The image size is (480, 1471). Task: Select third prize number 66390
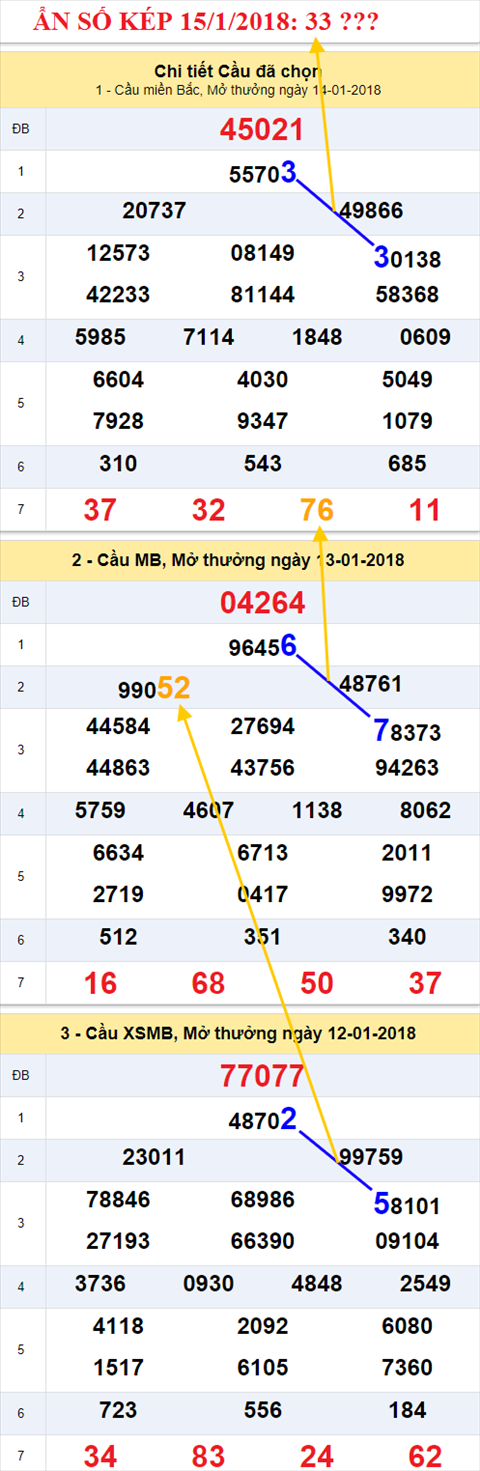coord(262,1241)
